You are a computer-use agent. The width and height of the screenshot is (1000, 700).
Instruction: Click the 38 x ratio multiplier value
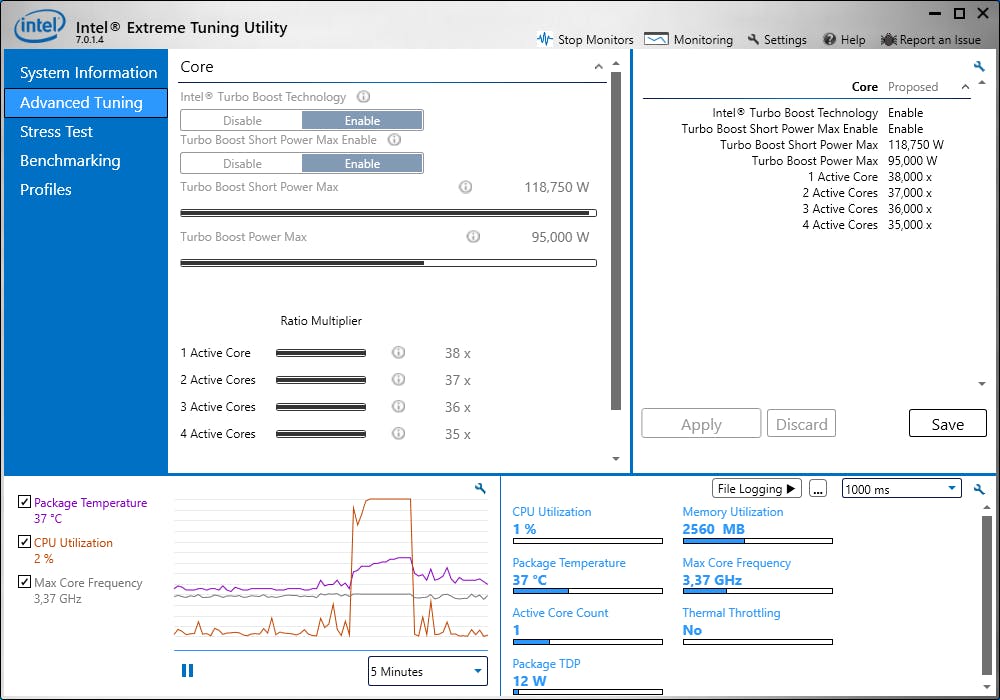click(458, 353)
